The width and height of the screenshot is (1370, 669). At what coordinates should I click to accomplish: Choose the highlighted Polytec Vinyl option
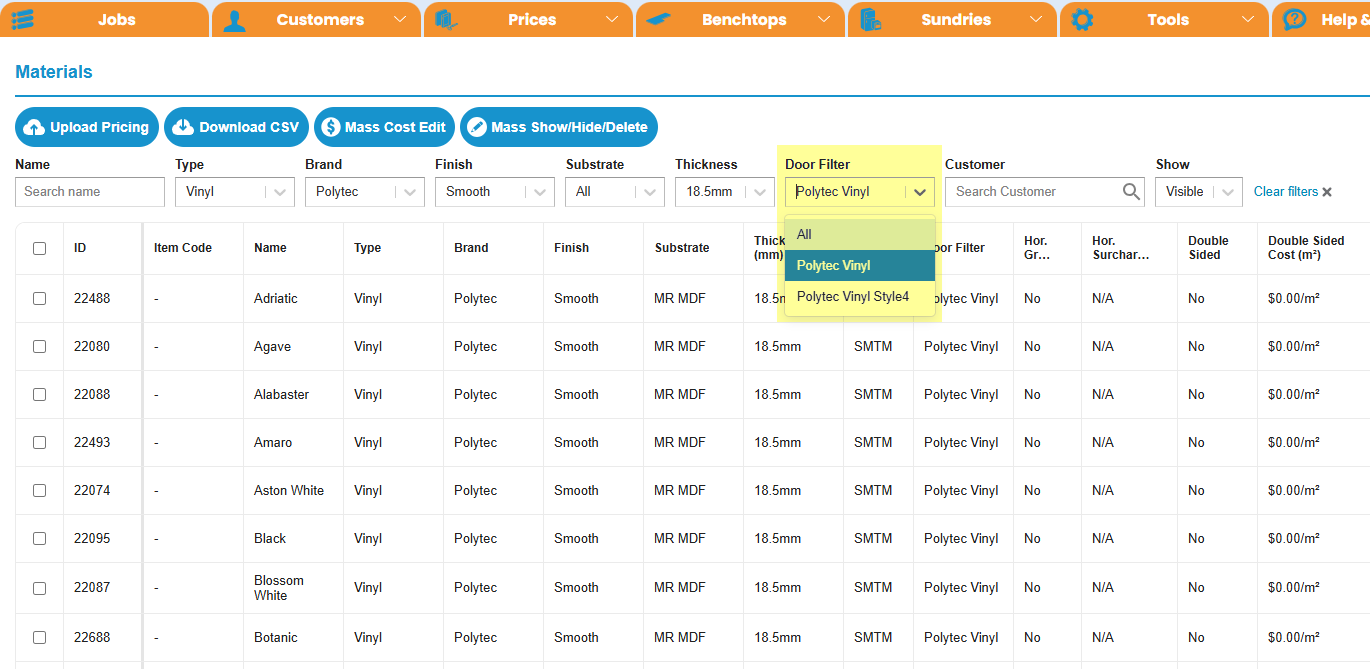(x=860, y=265)
